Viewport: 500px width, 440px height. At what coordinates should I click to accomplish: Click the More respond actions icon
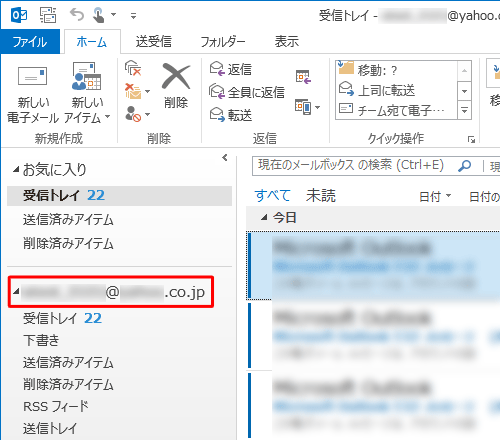303,107
